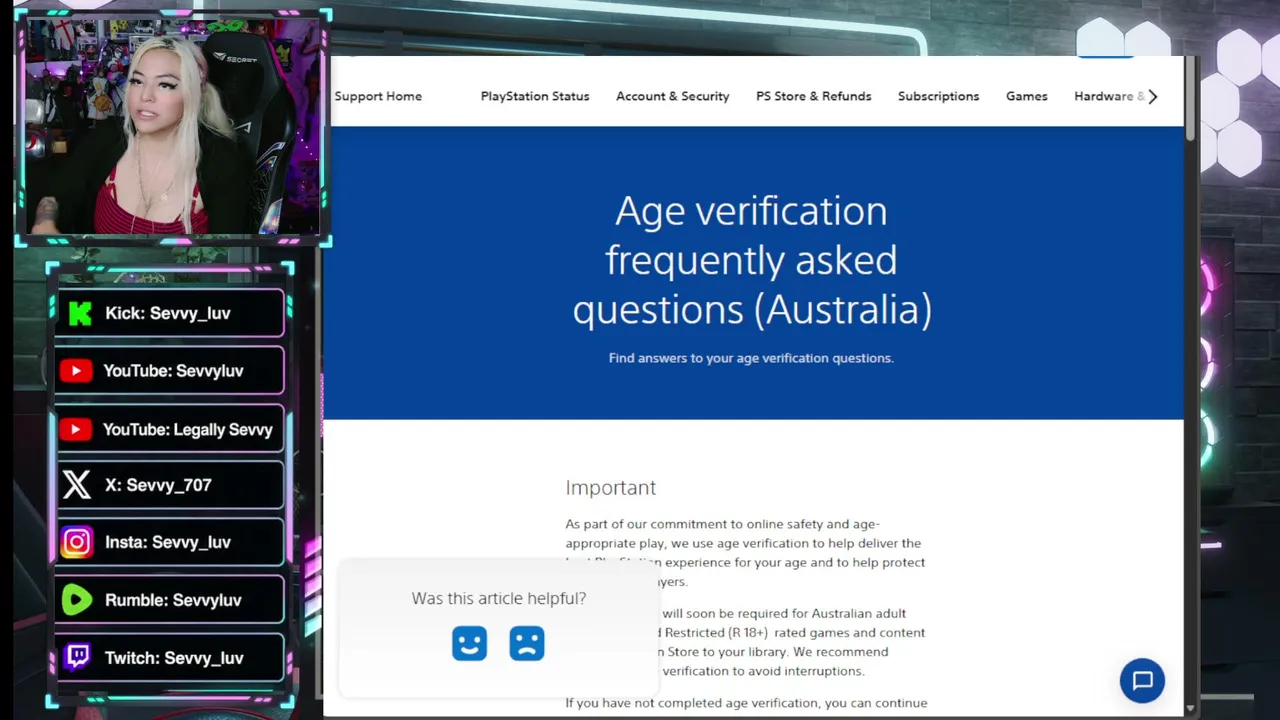Image resolution: width=1280 pixels, height=720 pixels.
Task: Go to Support Home
Action: pos(378,96)
